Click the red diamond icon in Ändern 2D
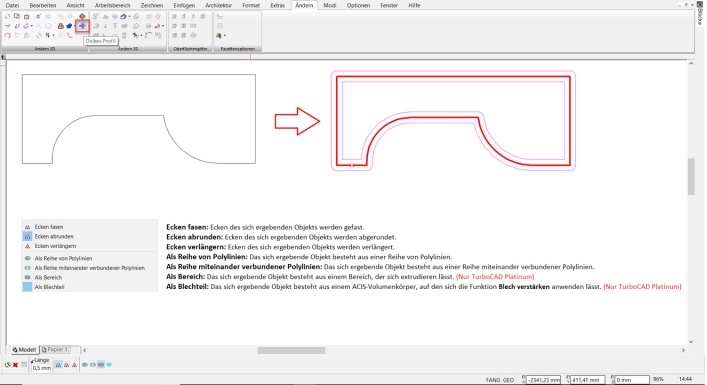Screen dimensions: 707x385 click(82, 16)
